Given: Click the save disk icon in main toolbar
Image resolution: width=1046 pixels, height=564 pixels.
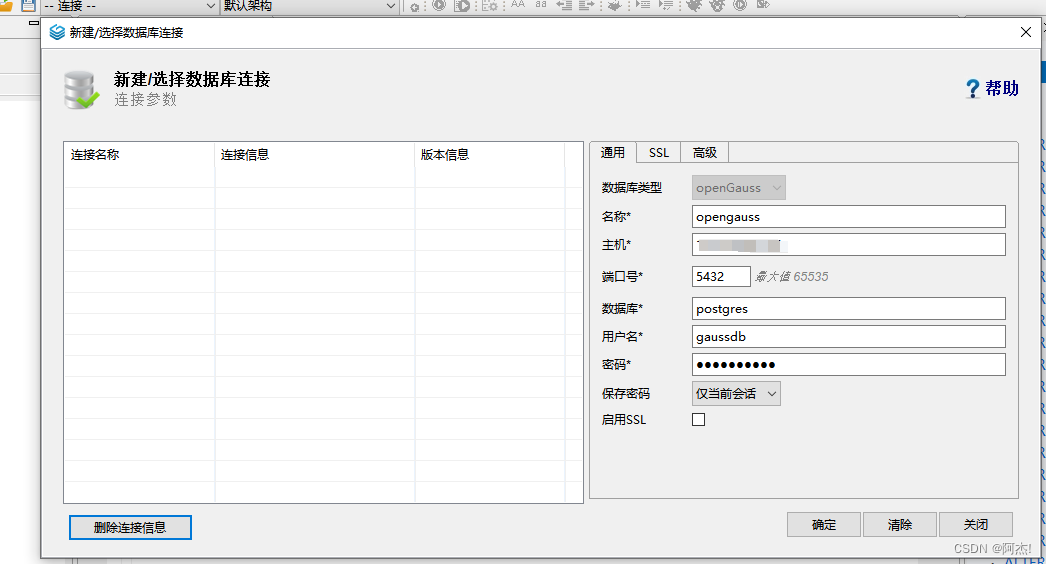Looking at the screenshot, I should click(28, 5).
